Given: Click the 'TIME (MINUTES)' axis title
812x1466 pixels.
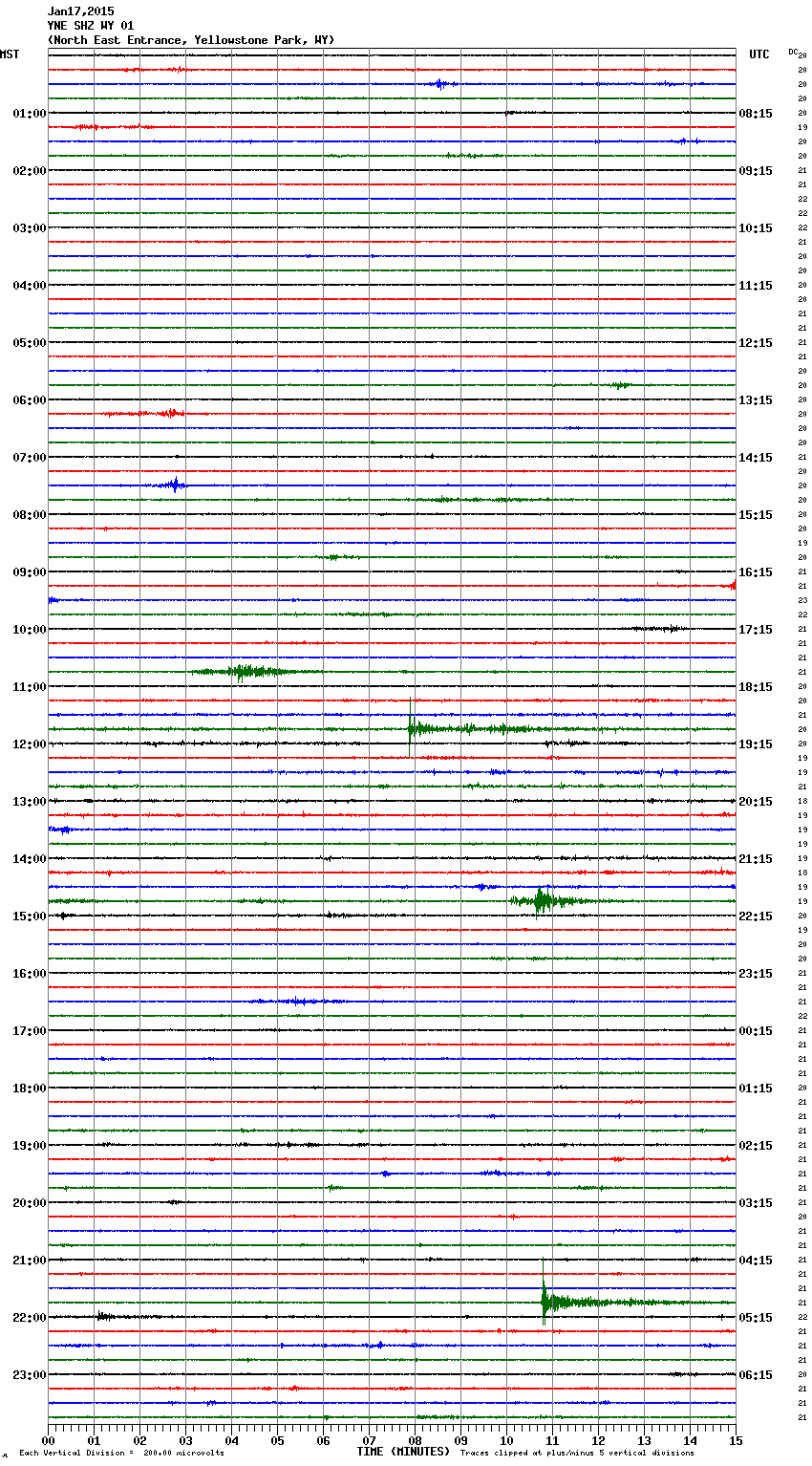Looking at the screenshot, I should (x=403, y=1452).
